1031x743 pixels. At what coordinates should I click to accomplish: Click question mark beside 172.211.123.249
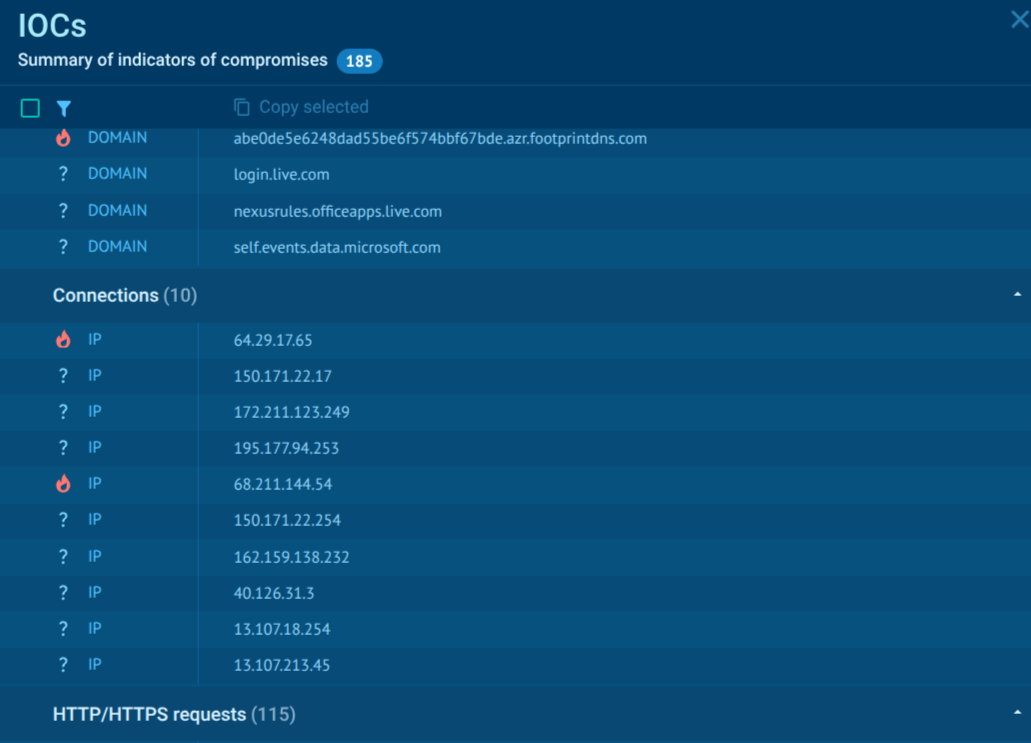(x=63, y=412)
